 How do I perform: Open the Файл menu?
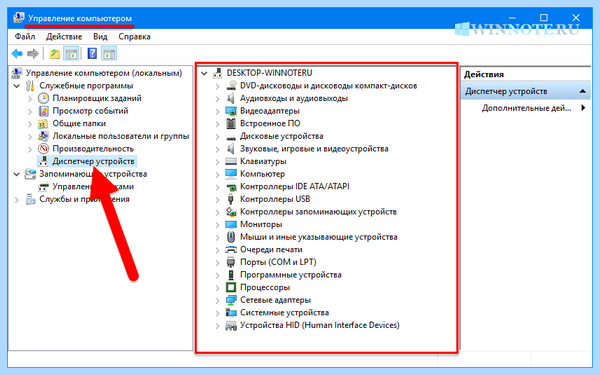25,37
